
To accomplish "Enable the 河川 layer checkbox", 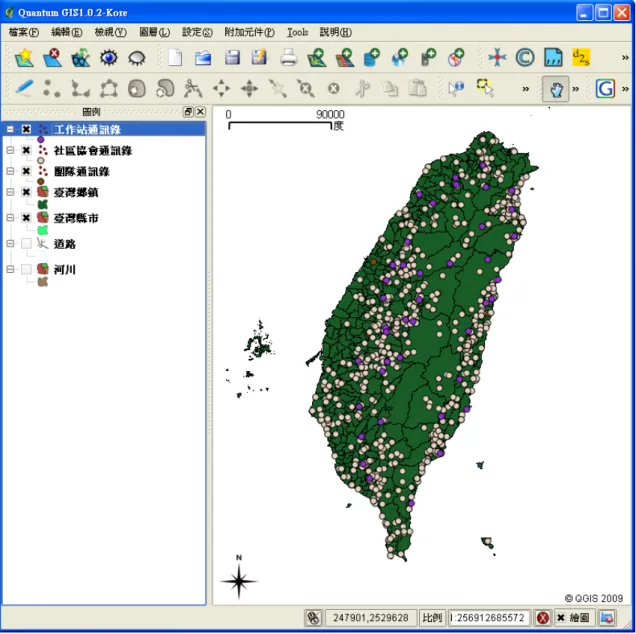I will point(26,269).
